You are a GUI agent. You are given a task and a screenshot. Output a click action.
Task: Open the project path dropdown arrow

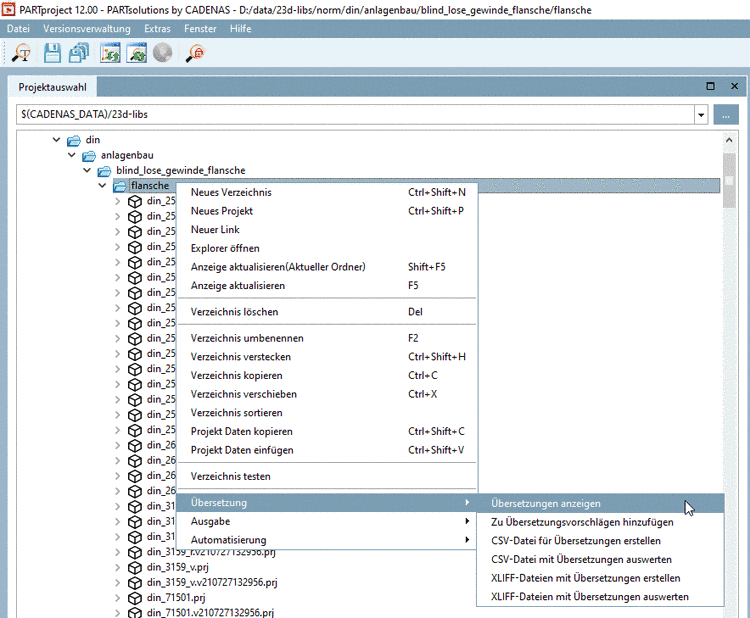(x=701, y=114)
